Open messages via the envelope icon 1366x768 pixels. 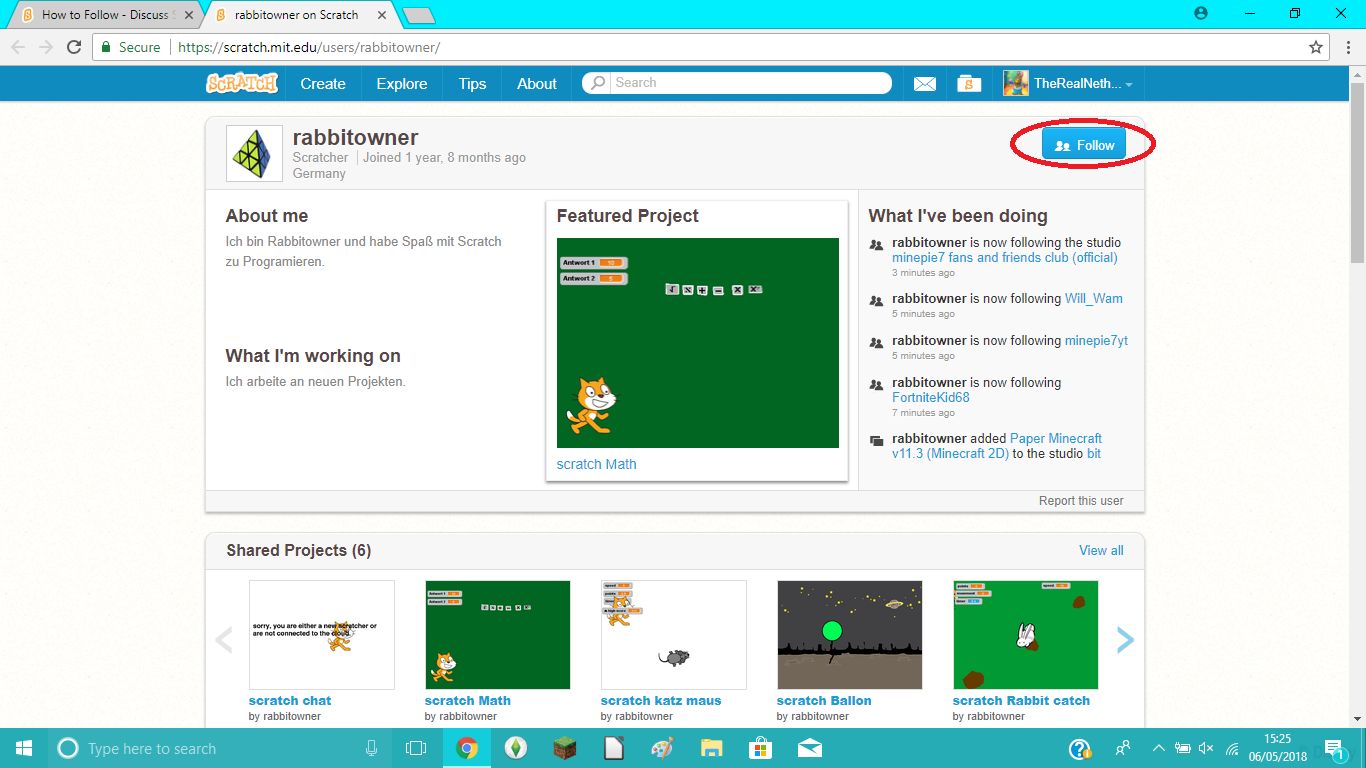tap(923, 83)
